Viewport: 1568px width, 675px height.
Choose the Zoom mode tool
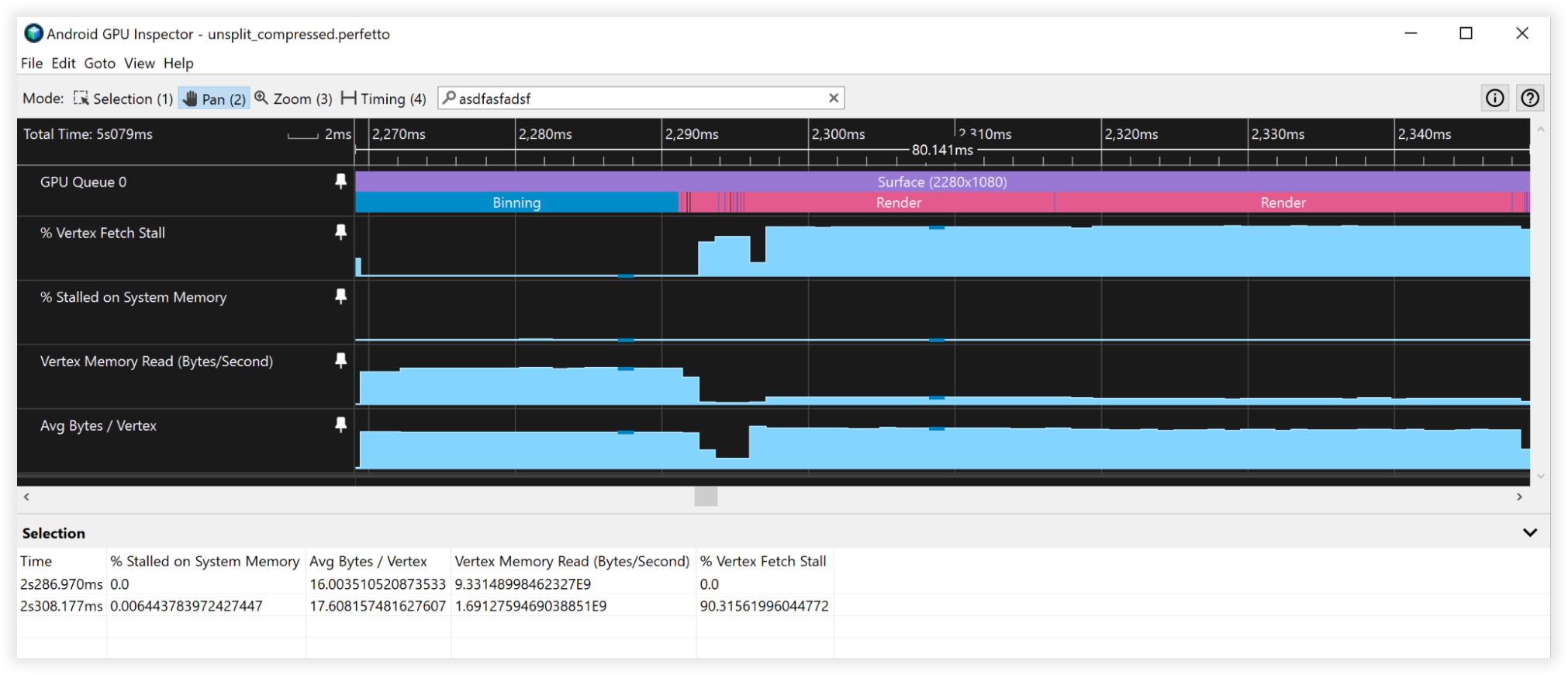pyautogui.click(x=293, y=99)
